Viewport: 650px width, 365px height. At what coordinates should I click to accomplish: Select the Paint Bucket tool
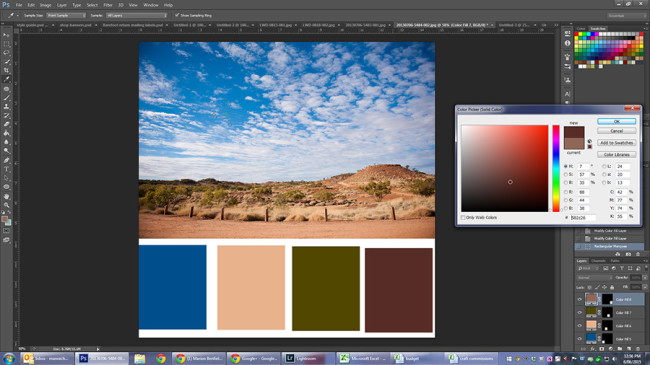pos(6,133)
